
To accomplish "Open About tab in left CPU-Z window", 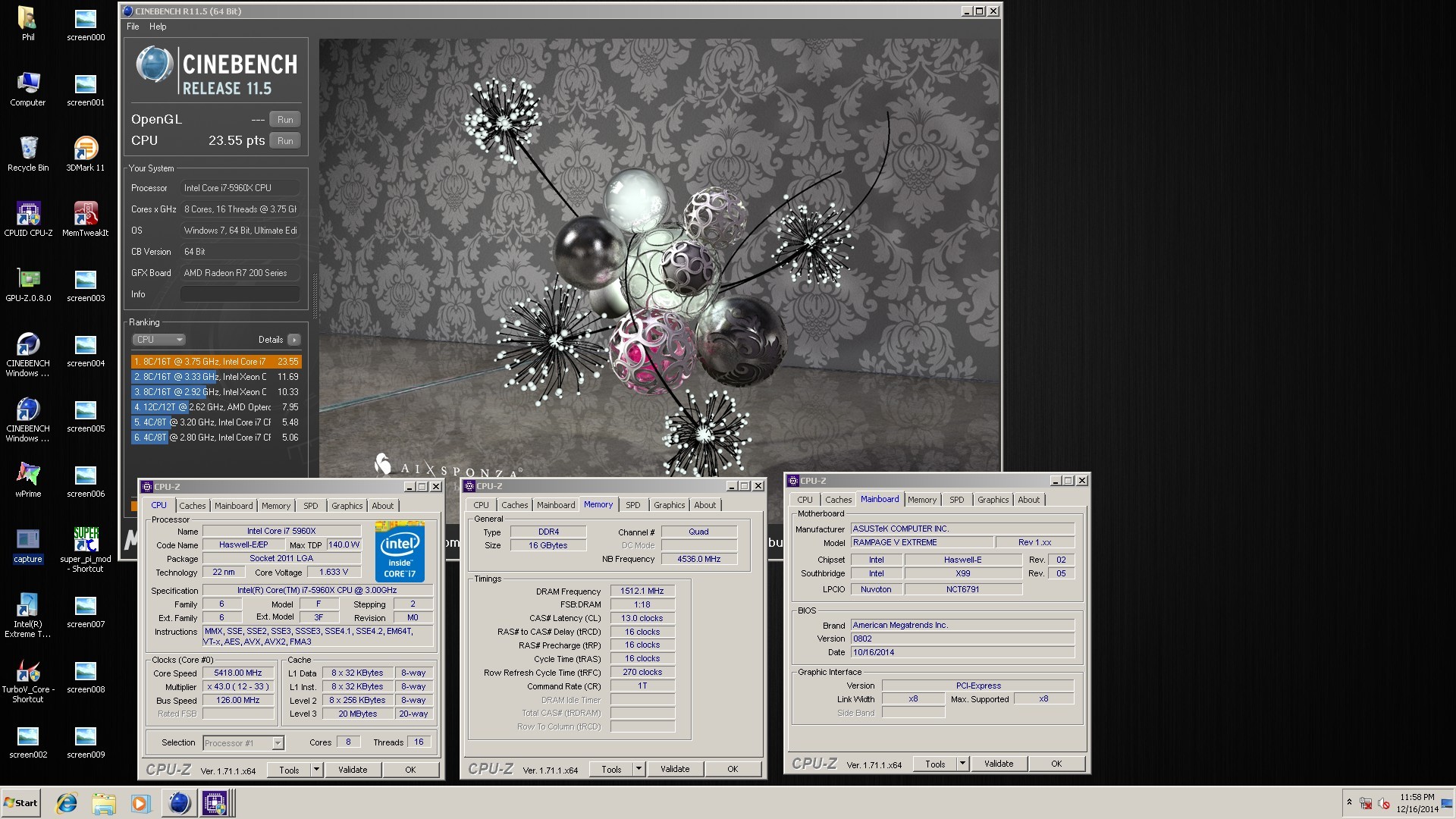I will click(383, 506).
